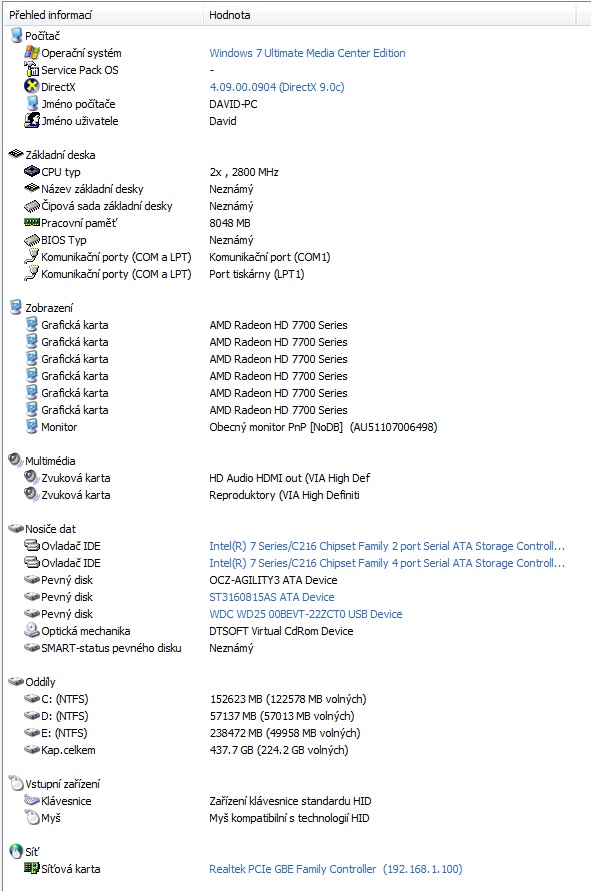Select the Zařízení klávesnice standardu HID value
The width and height of the screenshot is (593, 891).
290,801
